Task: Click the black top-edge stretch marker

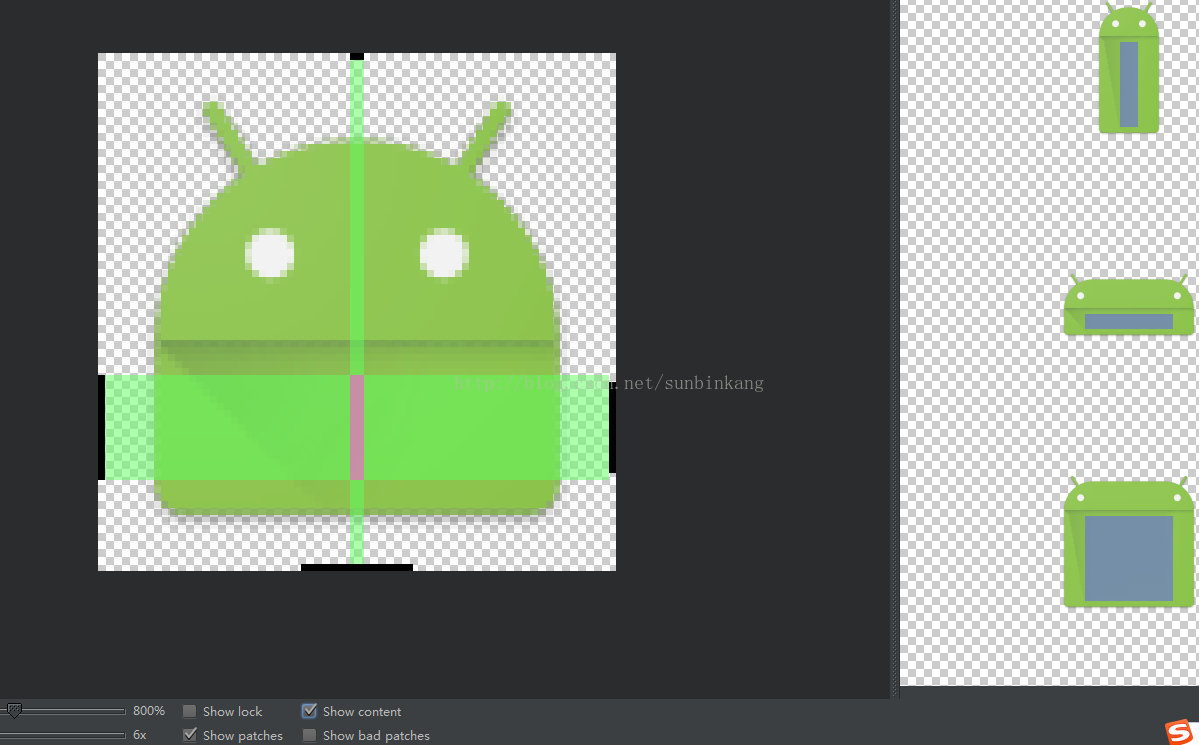Action: pos(357,56)
